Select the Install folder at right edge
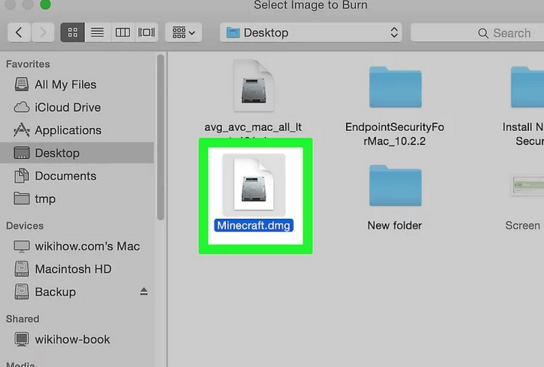 pos(527,87)
